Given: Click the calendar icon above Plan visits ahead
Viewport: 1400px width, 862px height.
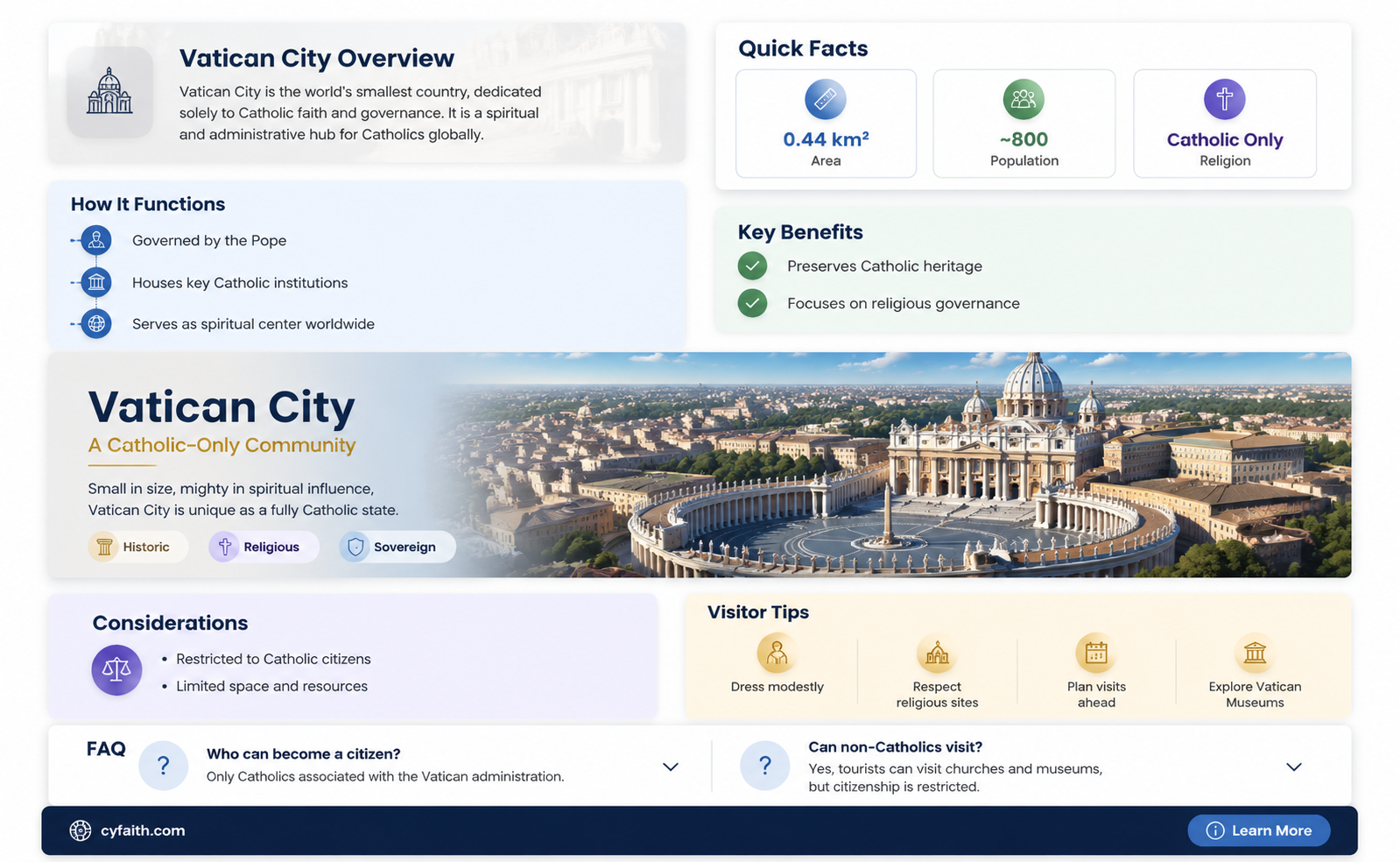Looking at the screenshot, I should [1096, 654].
